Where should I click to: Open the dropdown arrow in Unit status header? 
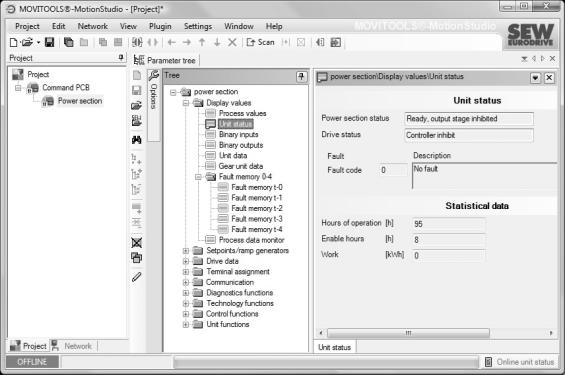535,77
